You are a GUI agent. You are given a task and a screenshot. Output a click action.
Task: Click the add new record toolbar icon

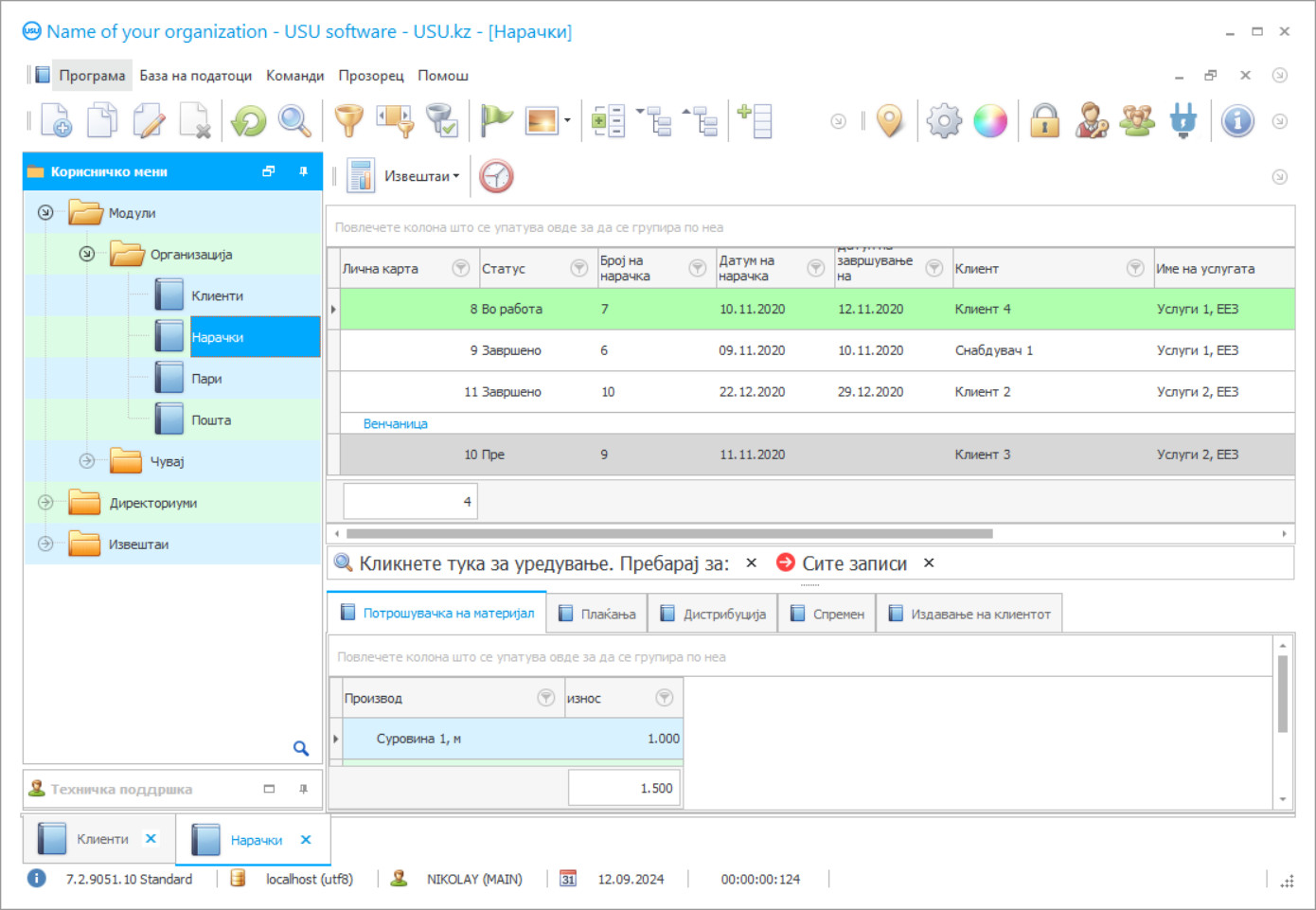56,120
